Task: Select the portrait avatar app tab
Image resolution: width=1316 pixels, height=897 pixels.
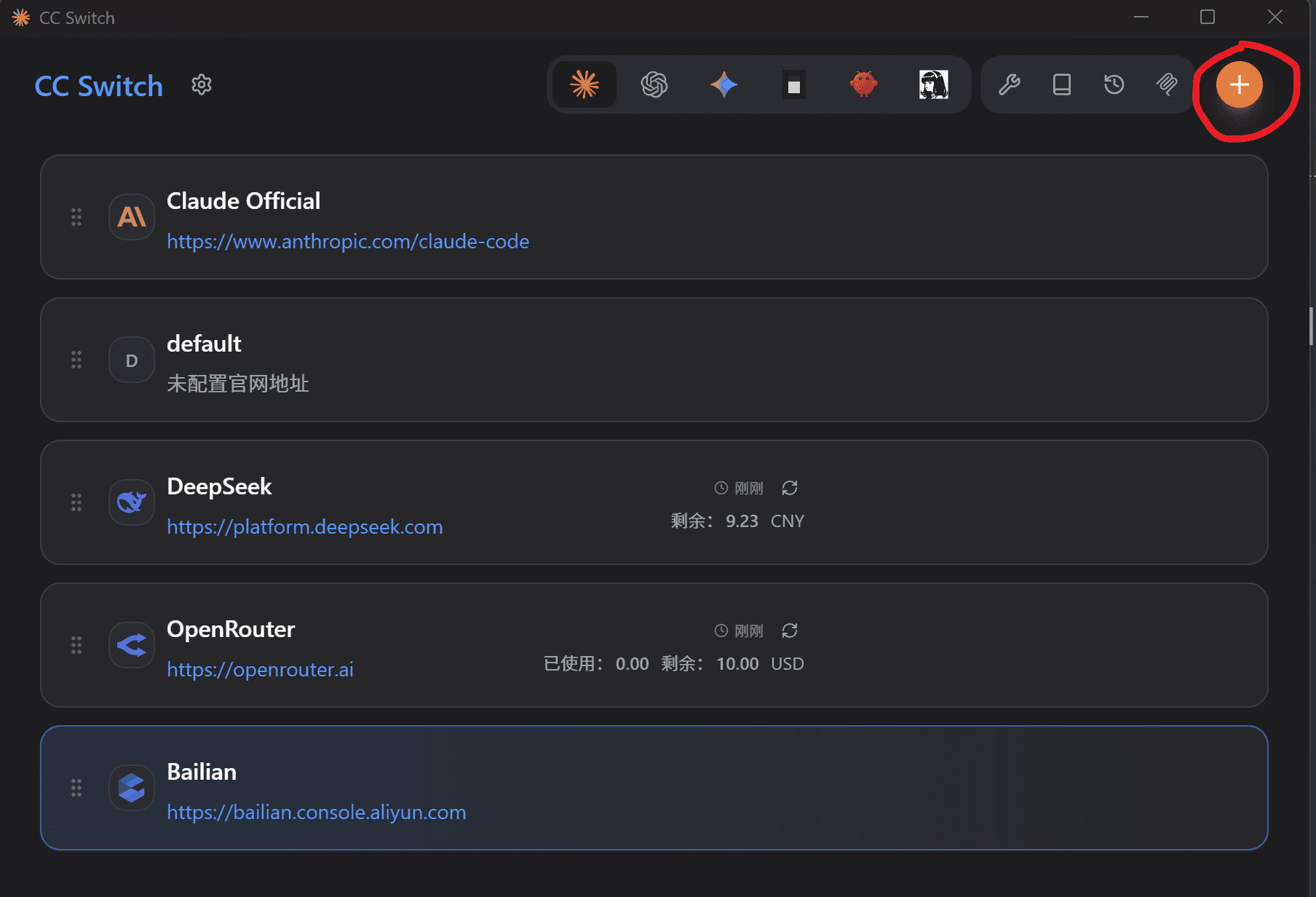Action: [x=934, y=84]
